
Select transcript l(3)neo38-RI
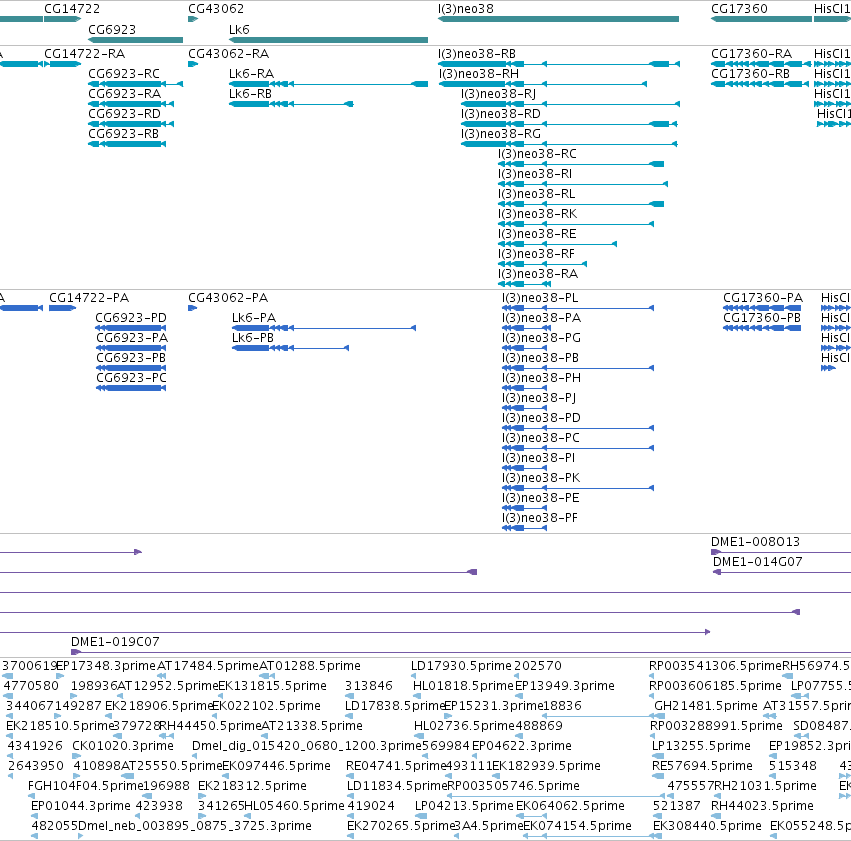point(535,174)
